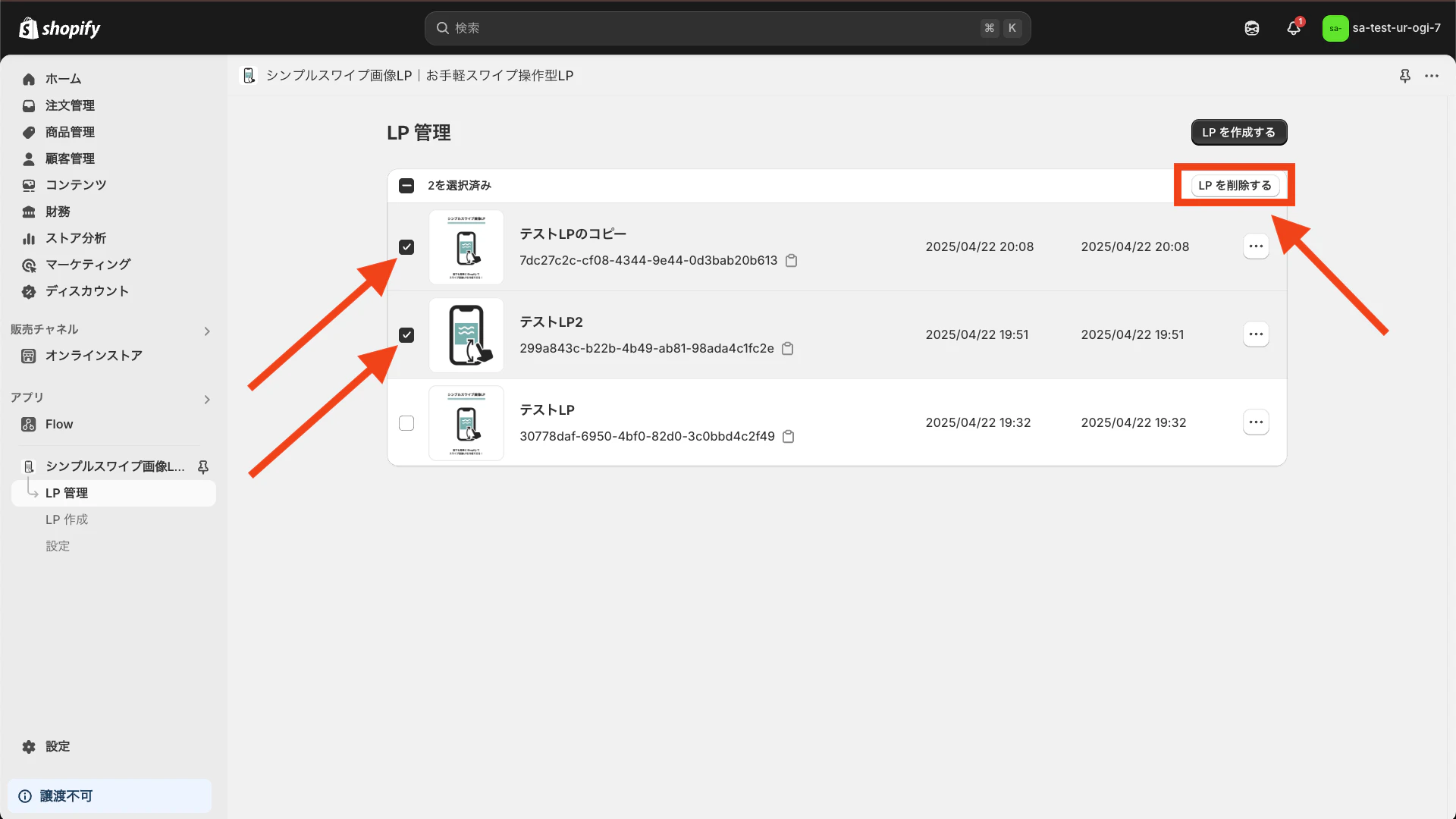Expand the 販売チャネル section chevron

coord(207,331)
